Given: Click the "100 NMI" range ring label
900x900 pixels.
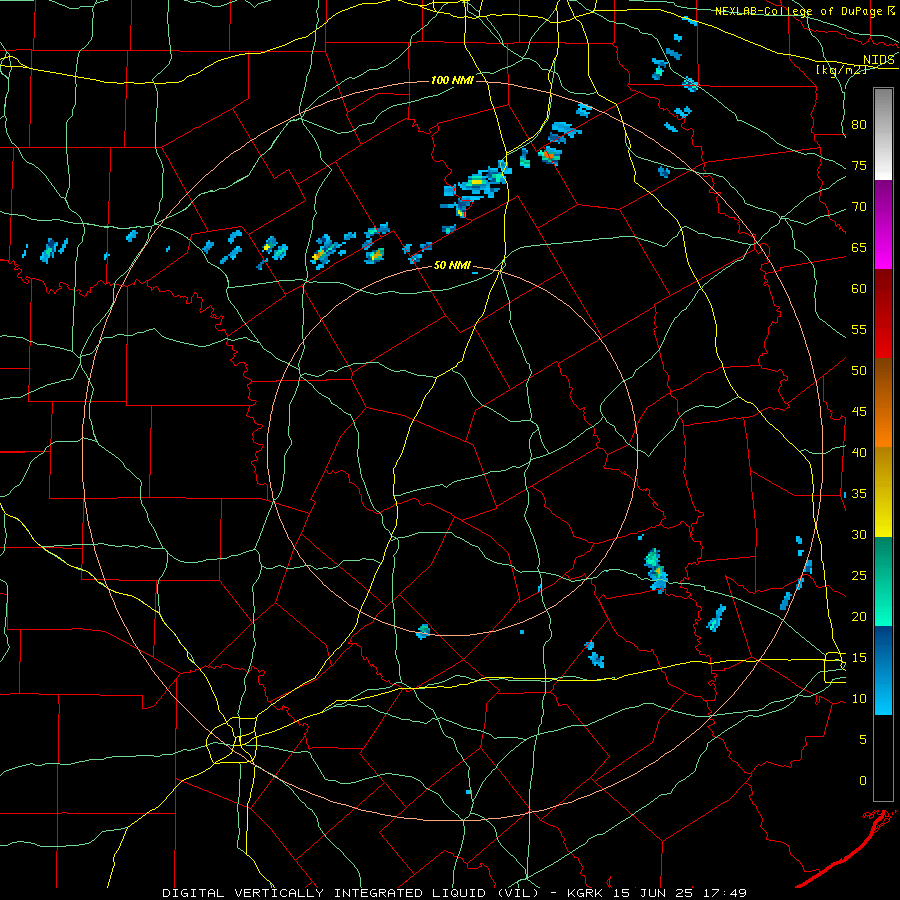Looking at the screenshot, I should click(x=452, y=80).
